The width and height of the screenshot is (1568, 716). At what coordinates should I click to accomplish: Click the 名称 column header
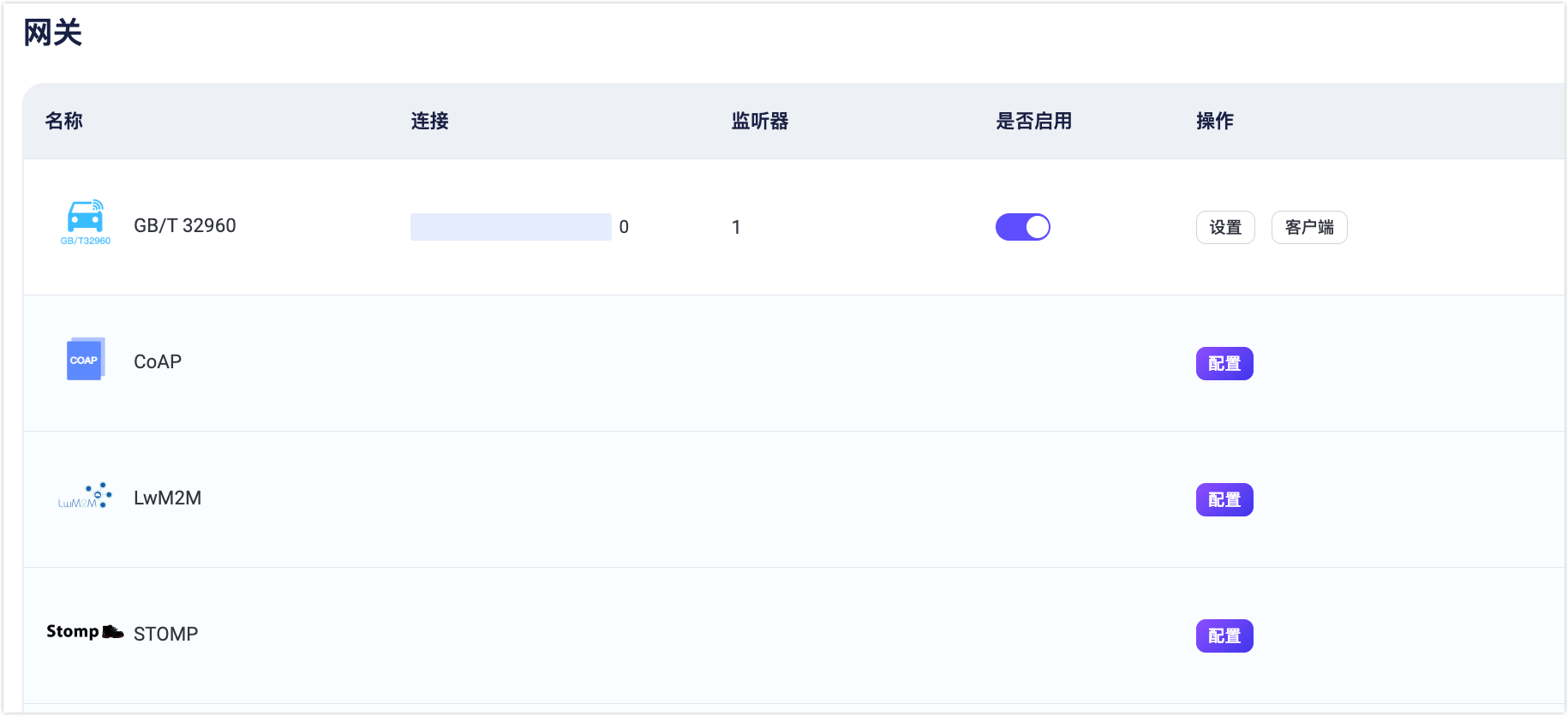[x=64, y=121]
